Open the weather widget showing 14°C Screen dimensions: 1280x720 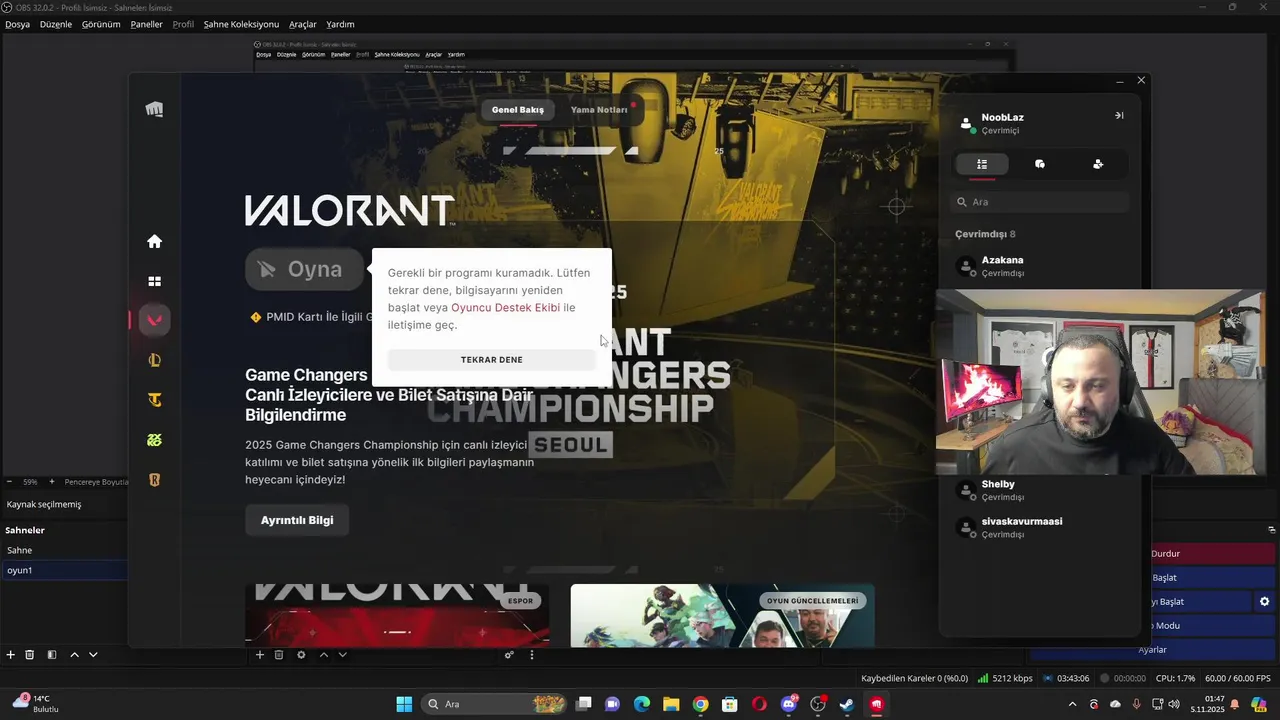pyautogui.click(x=36, y=703)
